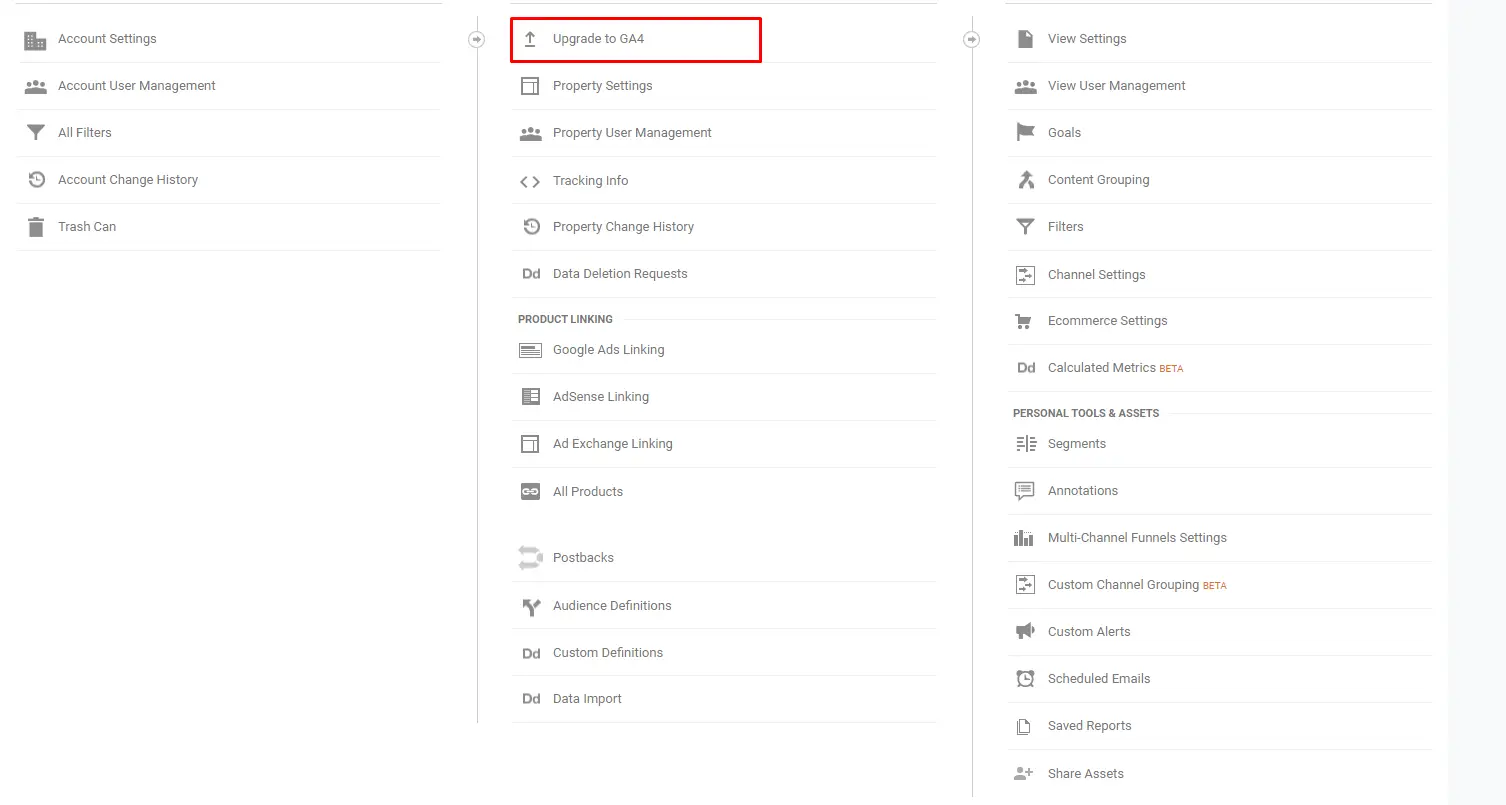Click the Upgrade to GA4 upload arrow icon
The image size is (1506, 805).
coord(530,40)
